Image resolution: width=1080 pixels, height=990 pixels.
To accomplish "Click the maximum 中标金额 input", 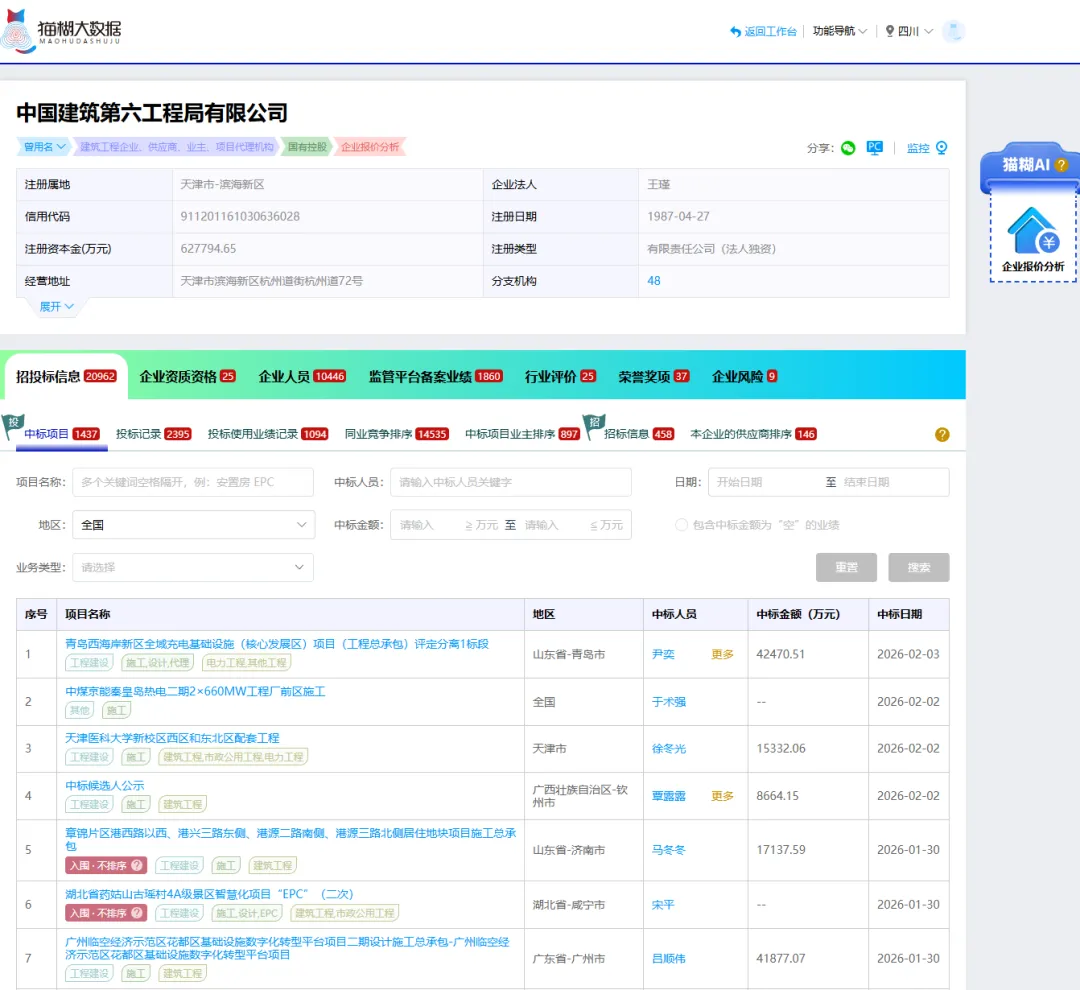I will coord(556,525).
